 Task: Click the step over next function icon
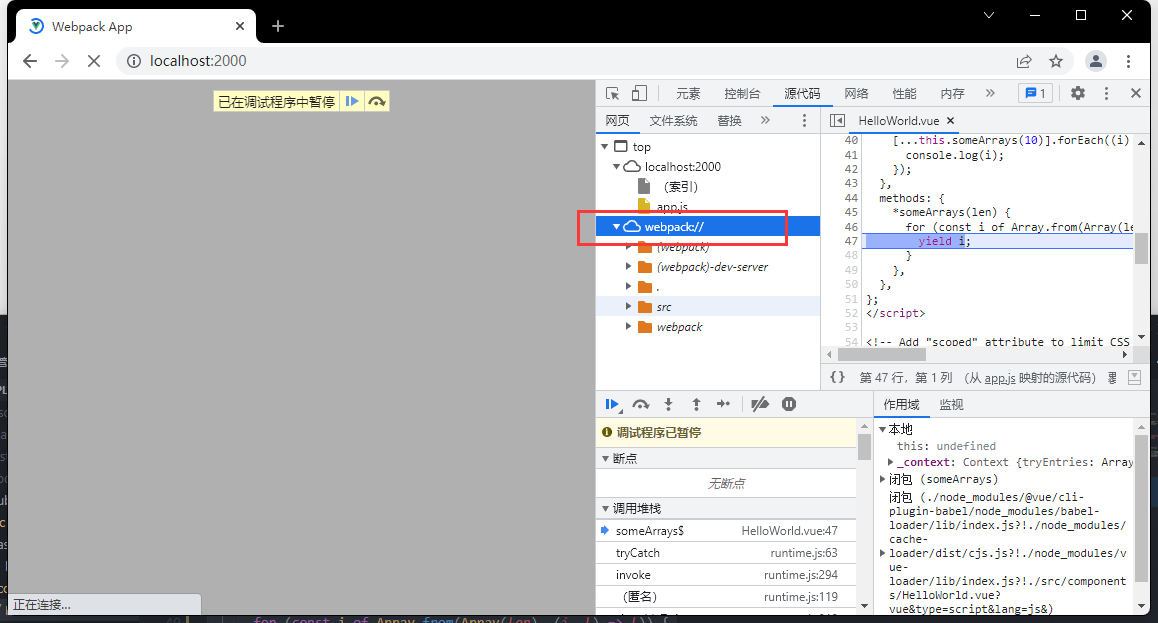[641, 404]
